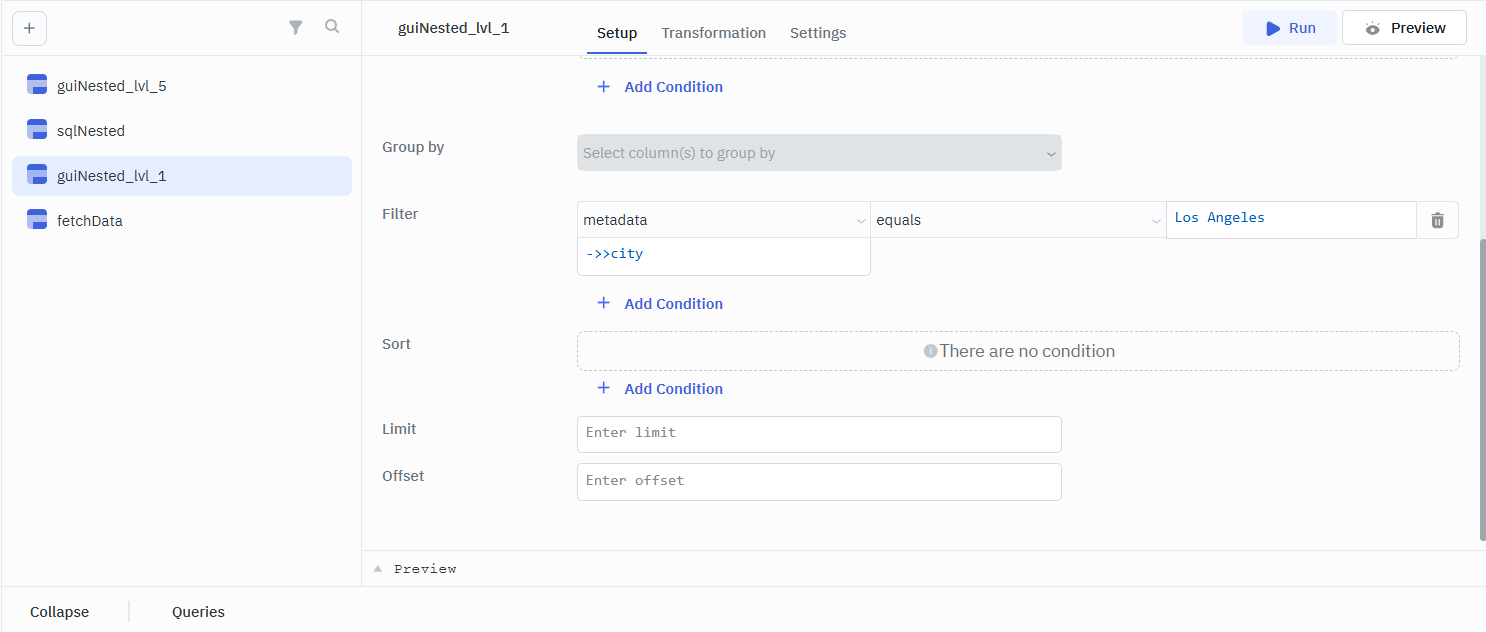Image resolution: width=1486 pixels, height=632 pixels.
Task: Click the fetchData datasource icon
Action: tap(38, 221)
